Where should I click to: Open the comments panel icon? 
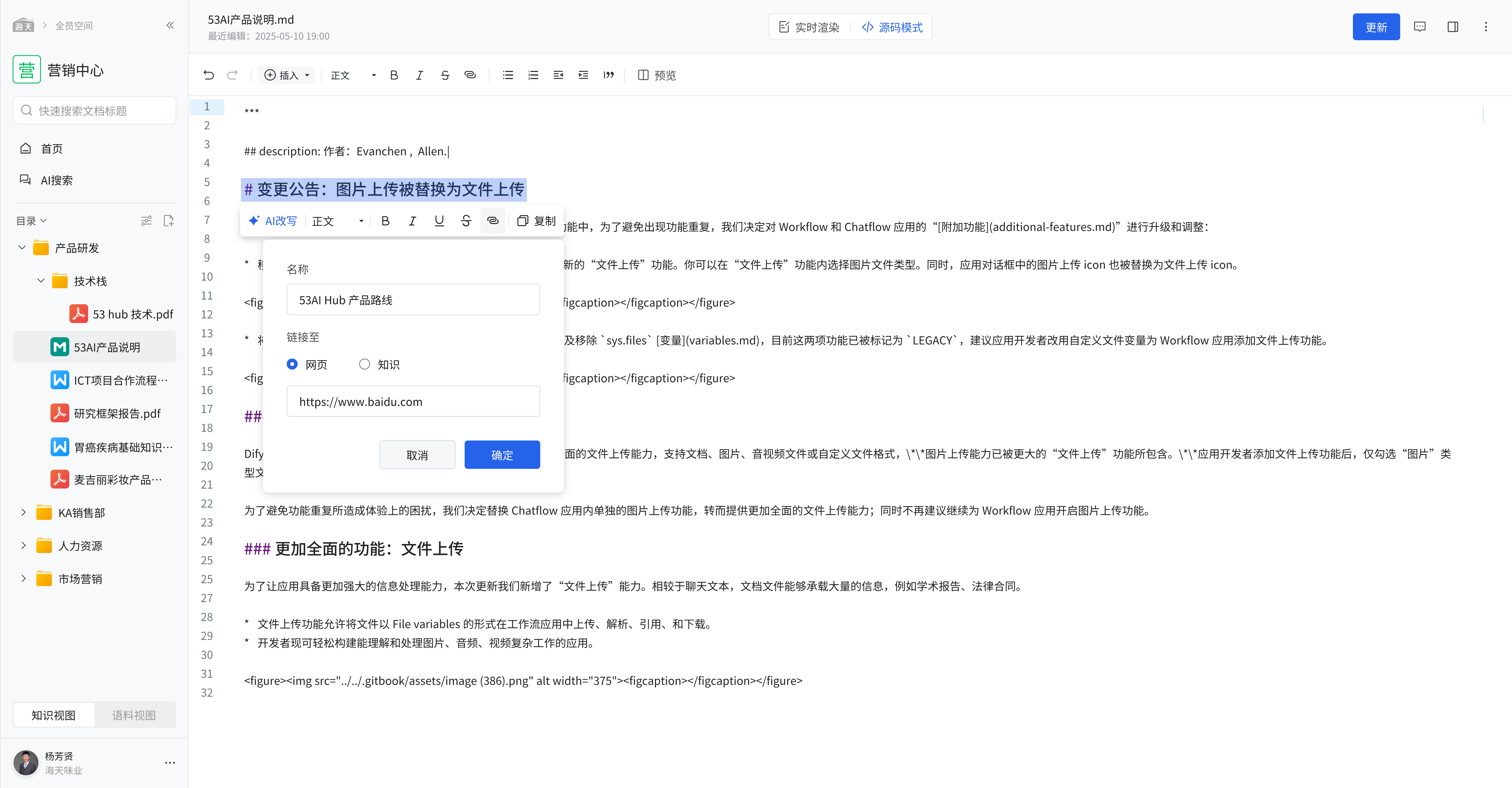pos(1419,27)
